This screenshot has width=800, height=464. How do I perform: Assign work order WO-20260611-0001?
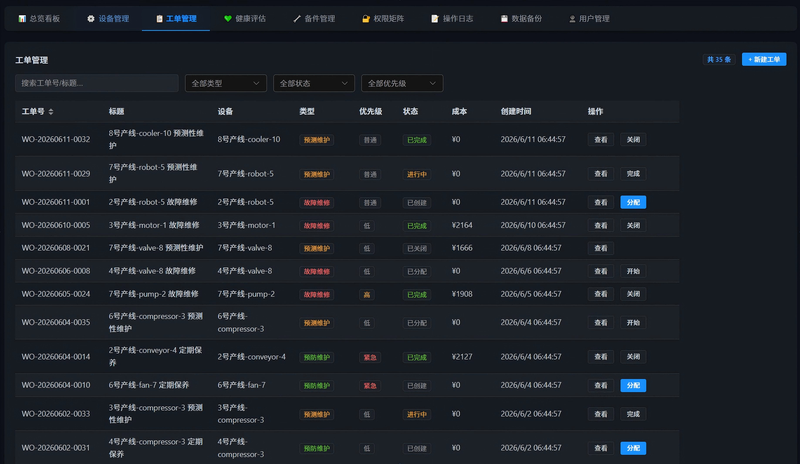tap(633, 203)
